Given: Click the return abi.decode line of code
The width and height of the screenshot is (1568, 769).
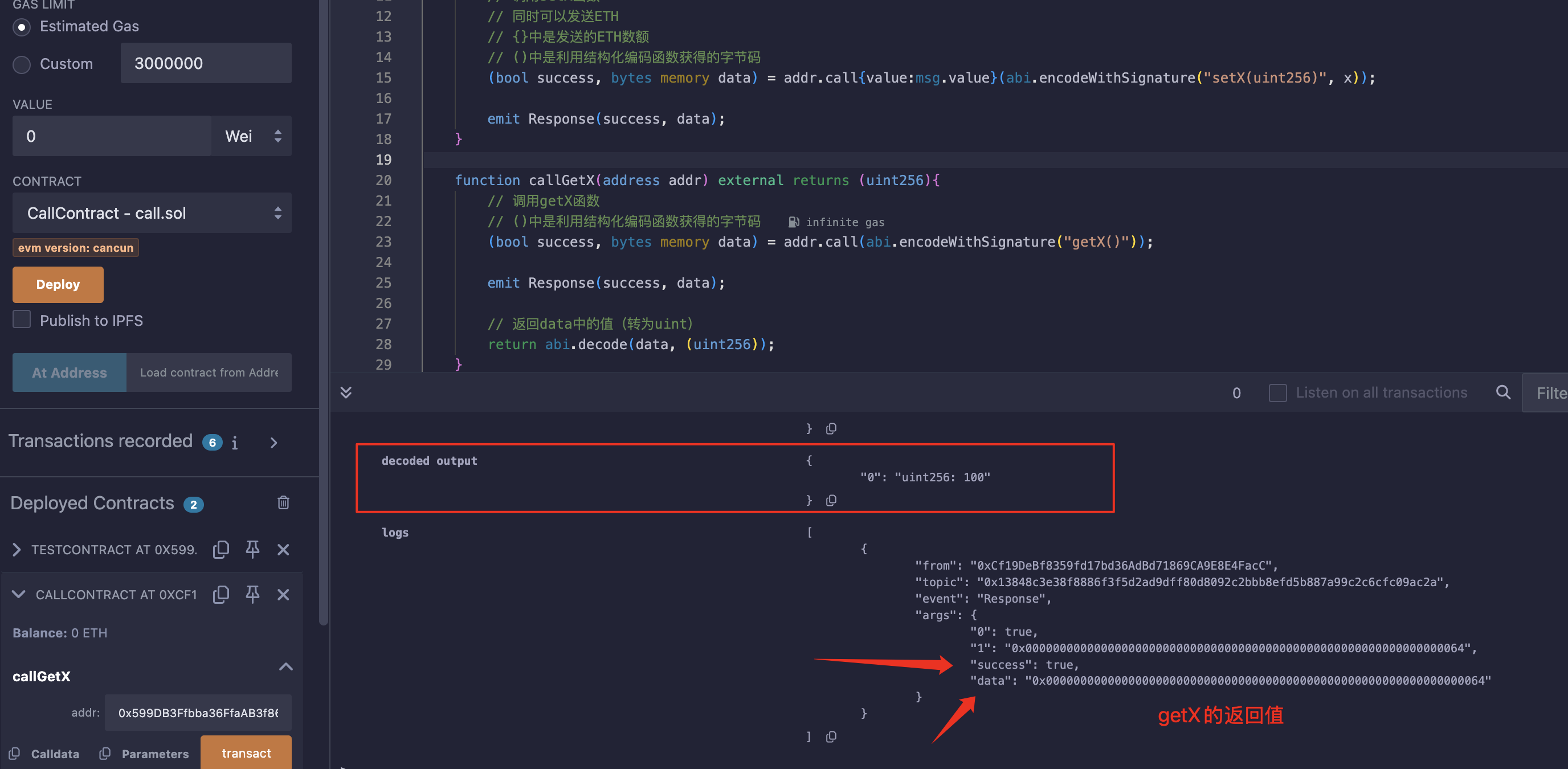Looking at the screenshot, I should (x=631, y=345).
